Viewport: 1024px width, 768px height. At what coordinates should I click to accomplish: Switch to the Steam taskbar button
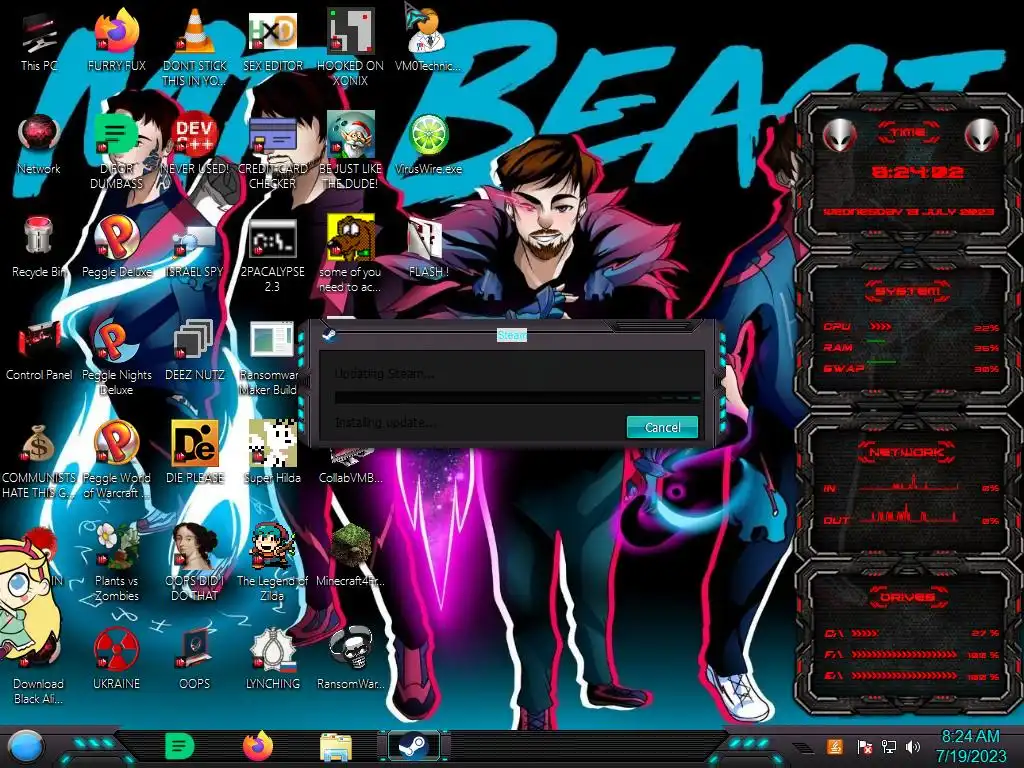(x=413, y=746)
